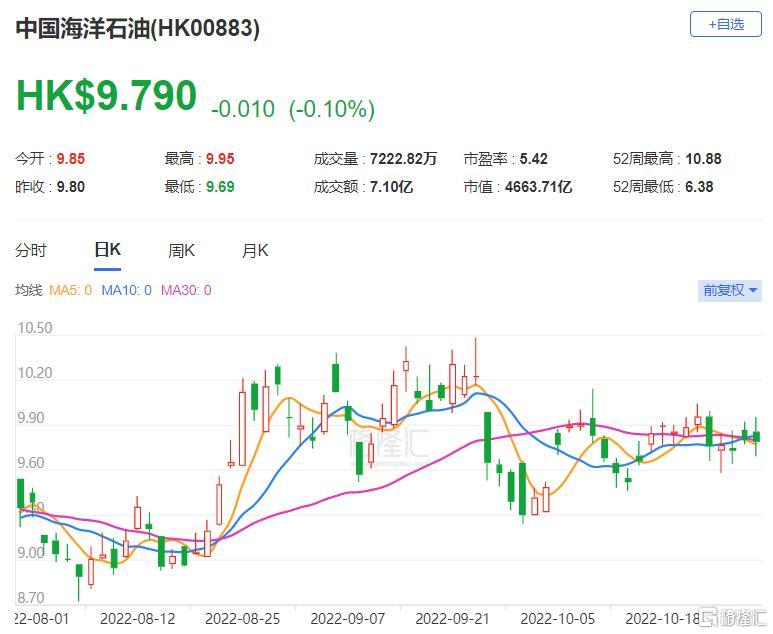Screen dimensions: 773x634
Task: Click the 10.50 price axis label
Action: [35, 328]
